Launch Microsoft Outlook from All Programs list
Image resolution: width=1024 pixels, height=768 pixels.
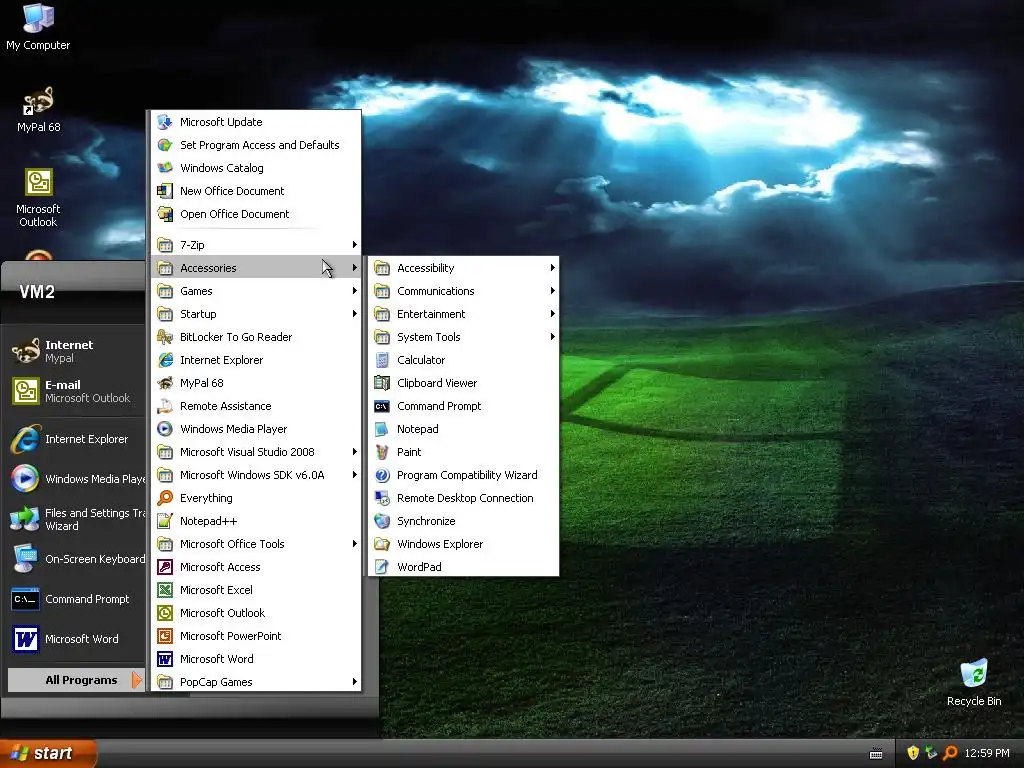pos(256,613)
